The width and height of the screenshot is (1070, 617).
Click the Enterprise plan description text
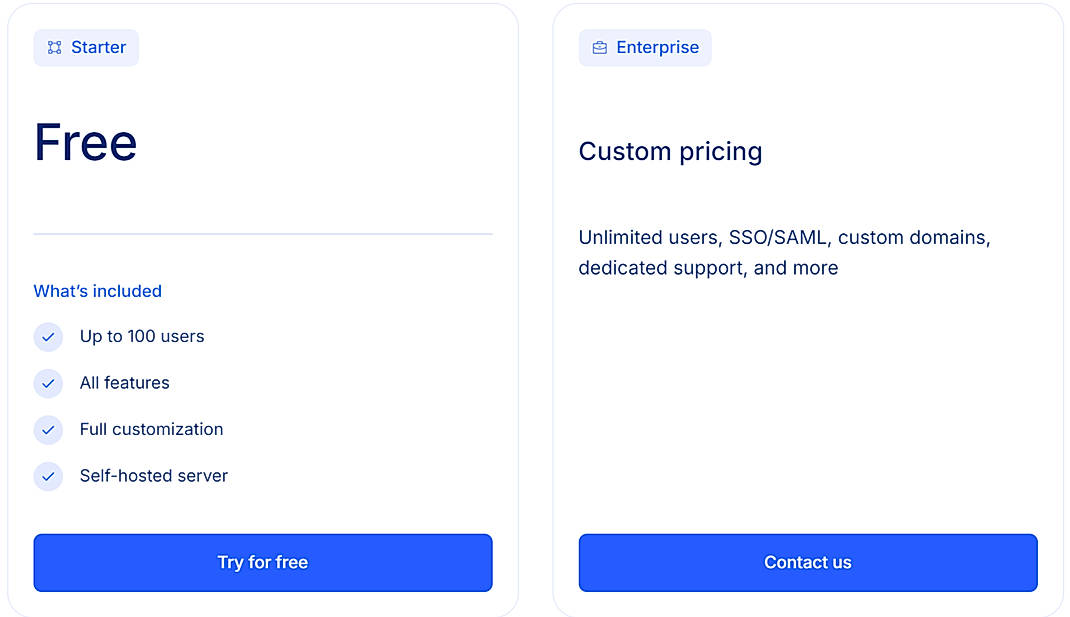point(783,252)
